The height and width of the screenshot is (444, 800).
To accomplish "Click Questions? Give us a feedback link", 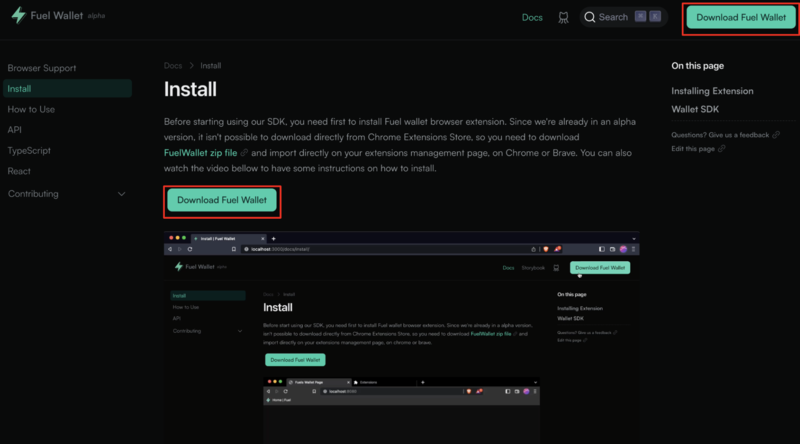I will pos(720,135).
